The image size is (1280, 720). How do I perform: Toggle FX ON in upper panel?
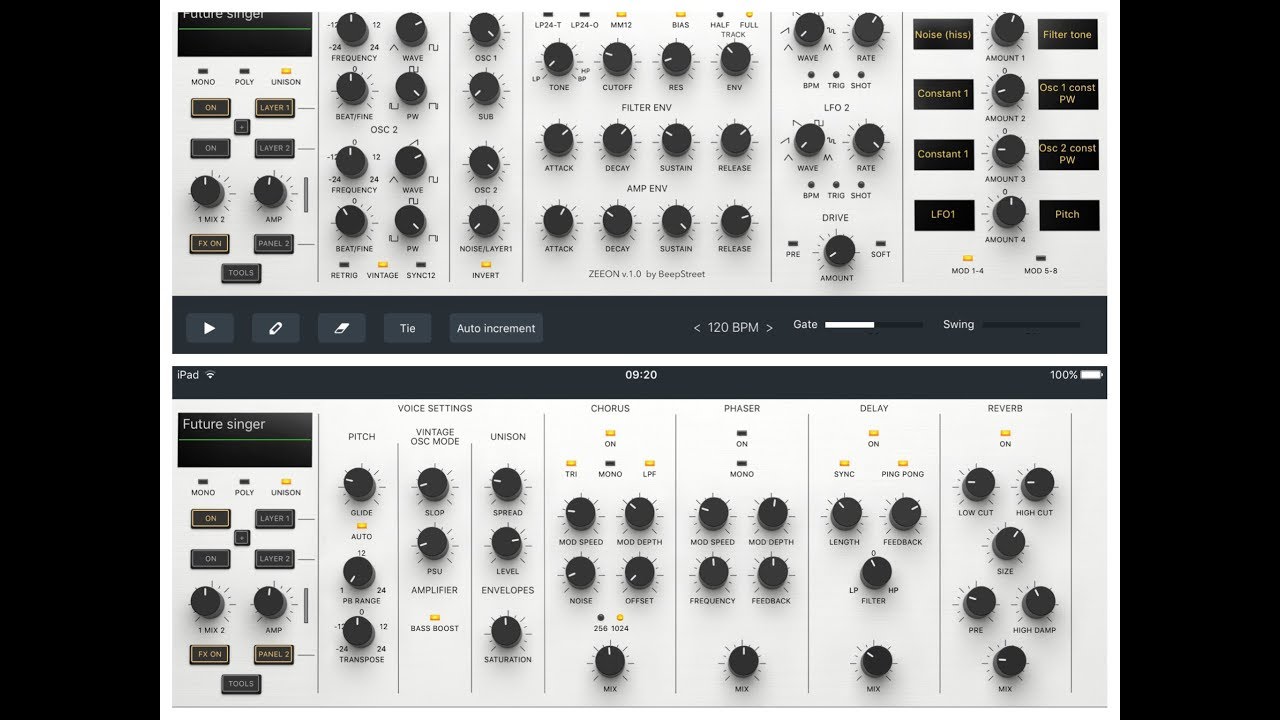pyautogui.click(x=210, y=243)
